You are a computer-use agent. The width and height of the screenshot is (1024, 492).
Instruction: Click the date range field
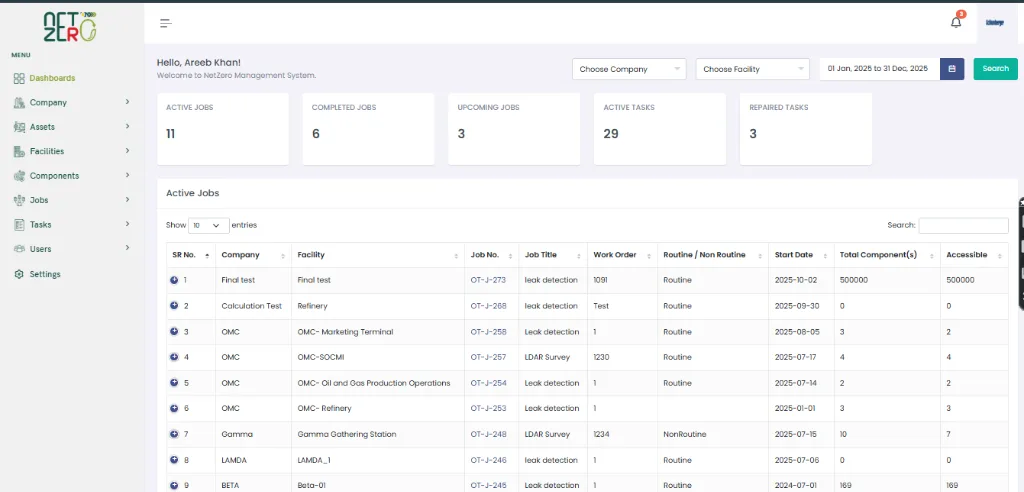(880, 69)
